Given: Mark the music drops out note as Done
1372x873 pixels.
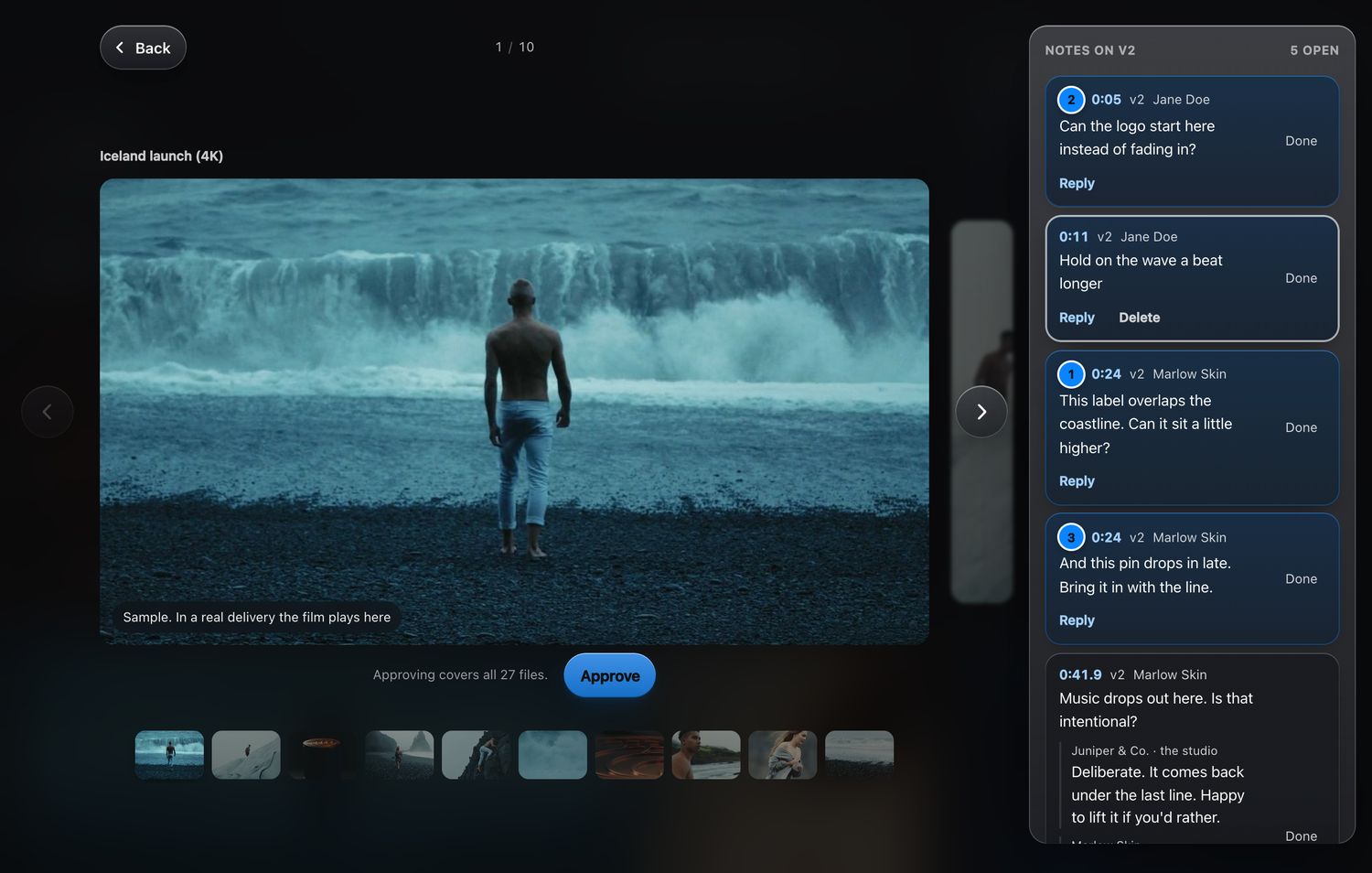Looking at the screenshot, I should 1301,835.
